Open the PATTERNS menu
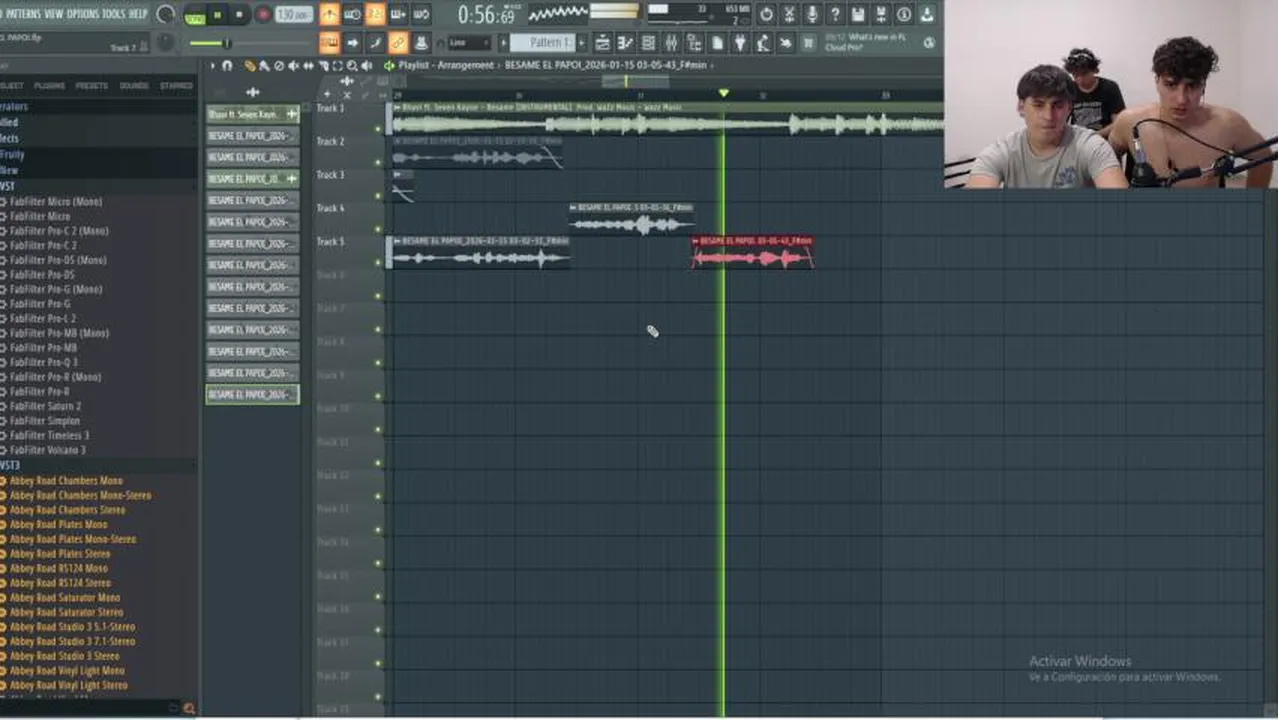Image resolution: width=1278 pixels, height=720 pixels. point(24,13)
